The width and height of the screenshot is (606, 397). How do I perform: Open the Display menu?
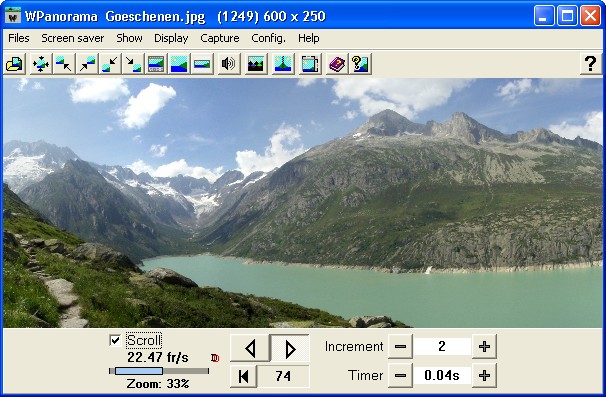[x=171, y=38]
